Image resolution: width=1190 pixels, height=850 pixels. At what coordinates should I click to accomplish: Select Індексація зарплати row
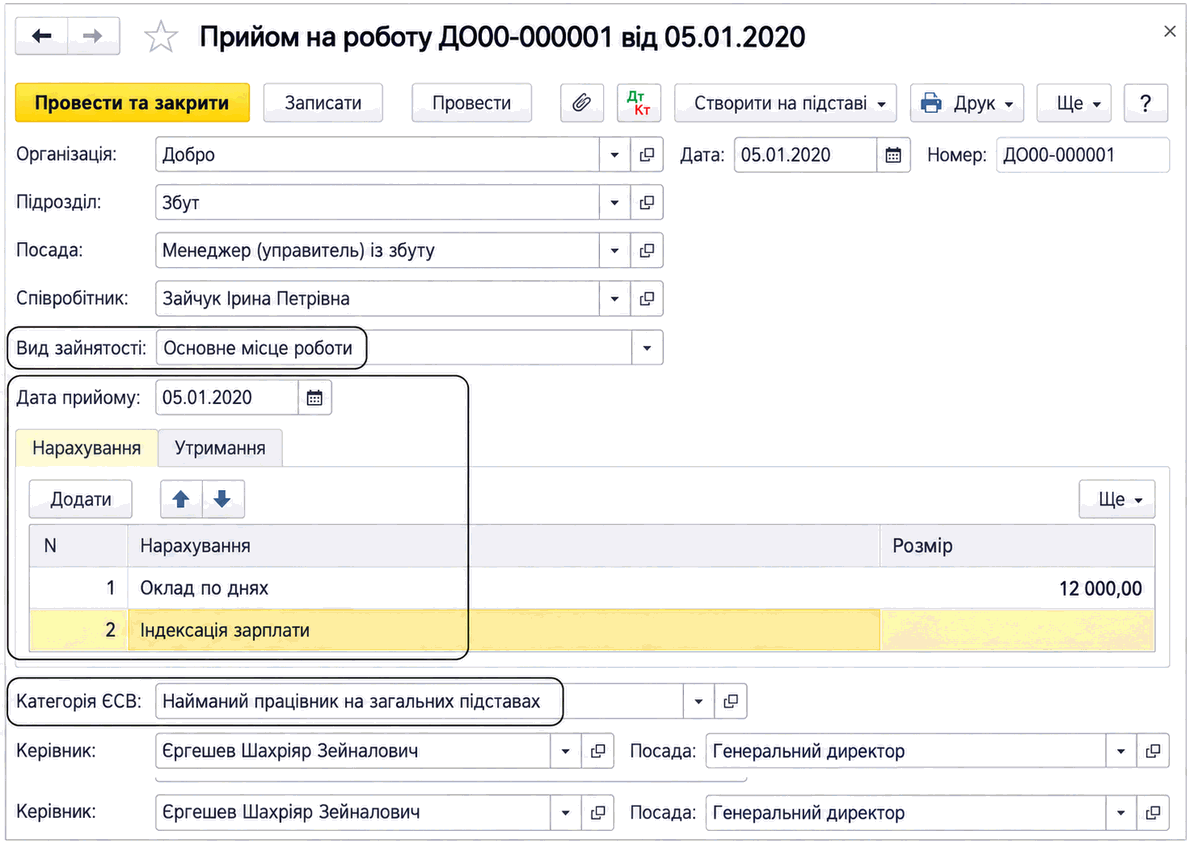click(x=592, y=630)
